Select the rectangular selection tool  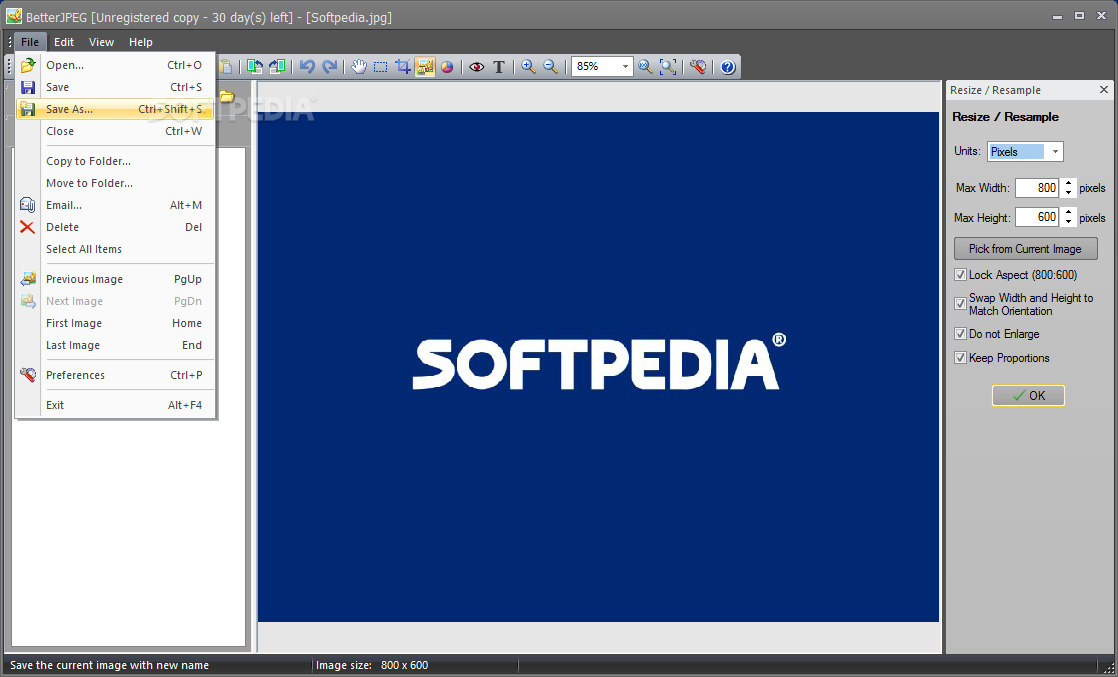[x=381, y=67]
